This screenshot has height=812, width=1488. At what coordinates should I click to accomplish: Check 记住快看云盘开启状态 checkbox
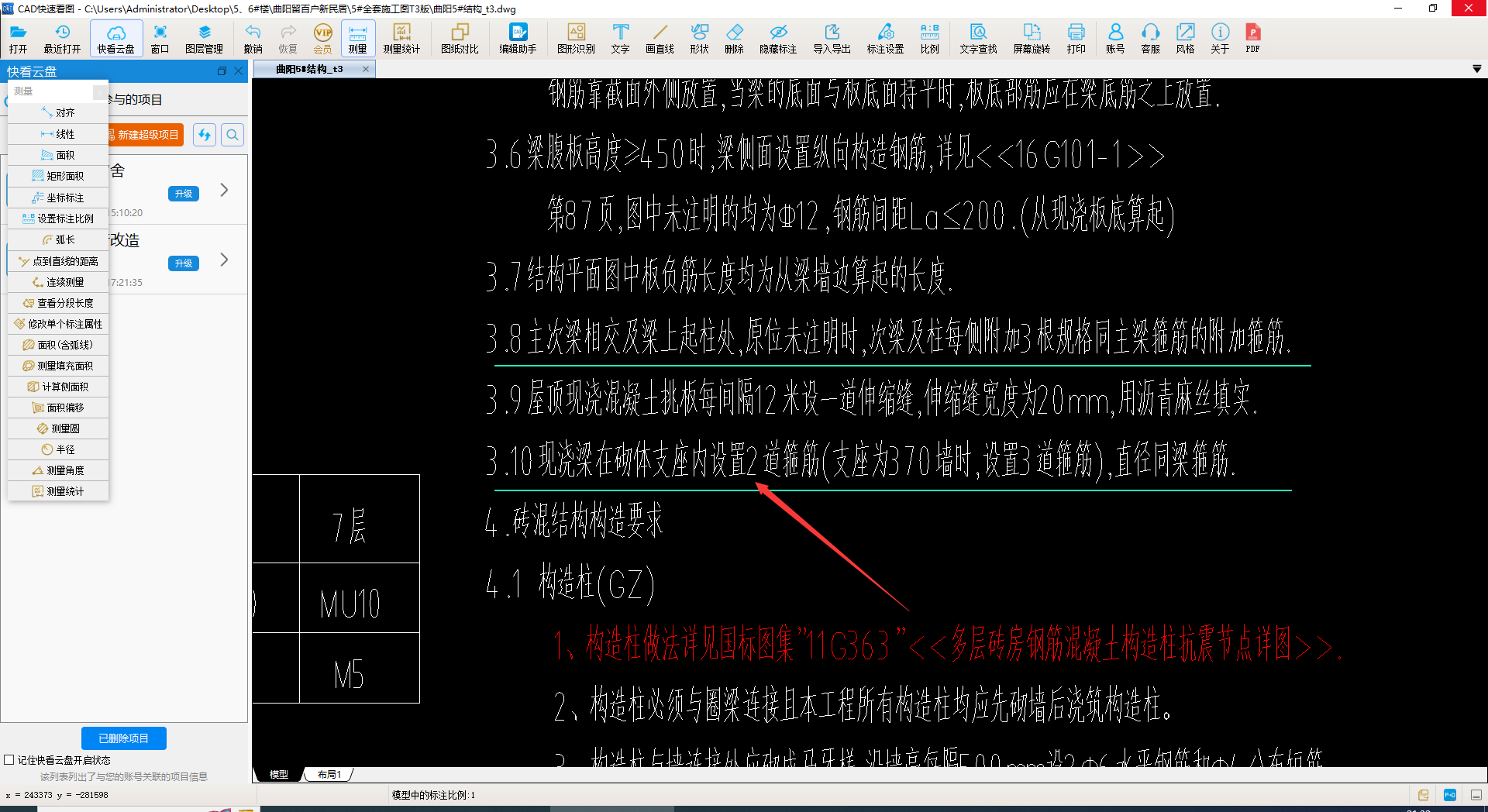coord(9,760)
